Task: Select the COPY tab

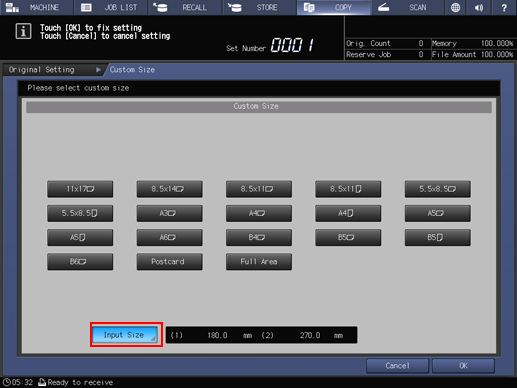Action: [334, 7]
